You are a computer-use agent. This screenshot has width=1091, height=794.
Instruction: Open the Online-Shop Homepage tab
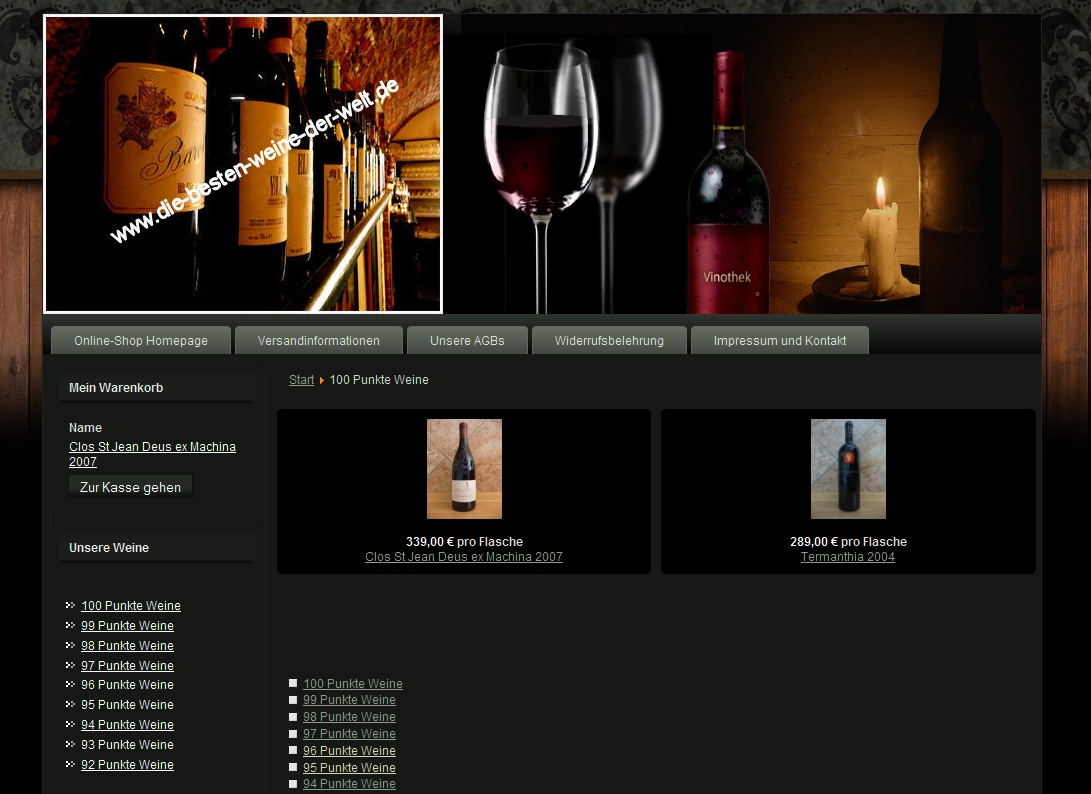[141, 340]
